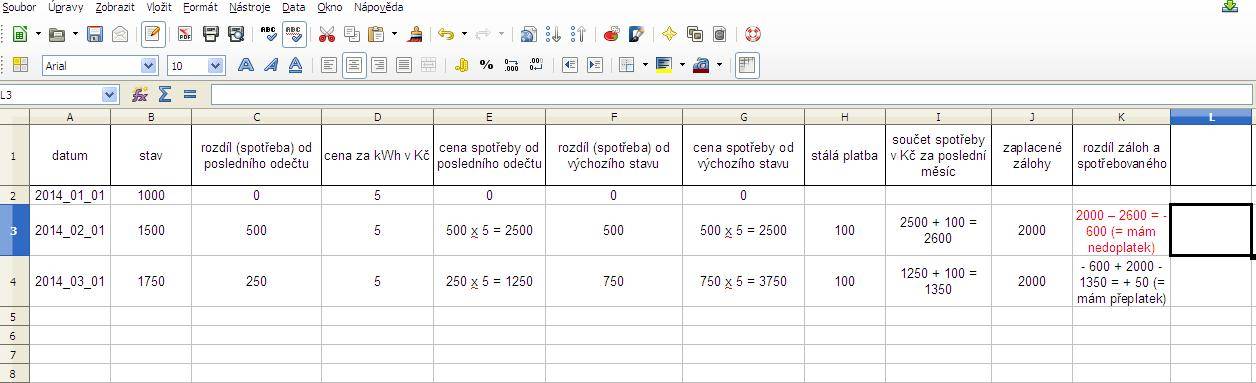Click the Function equals button
Screen dimensions: 1256x383
click(190, 94)
